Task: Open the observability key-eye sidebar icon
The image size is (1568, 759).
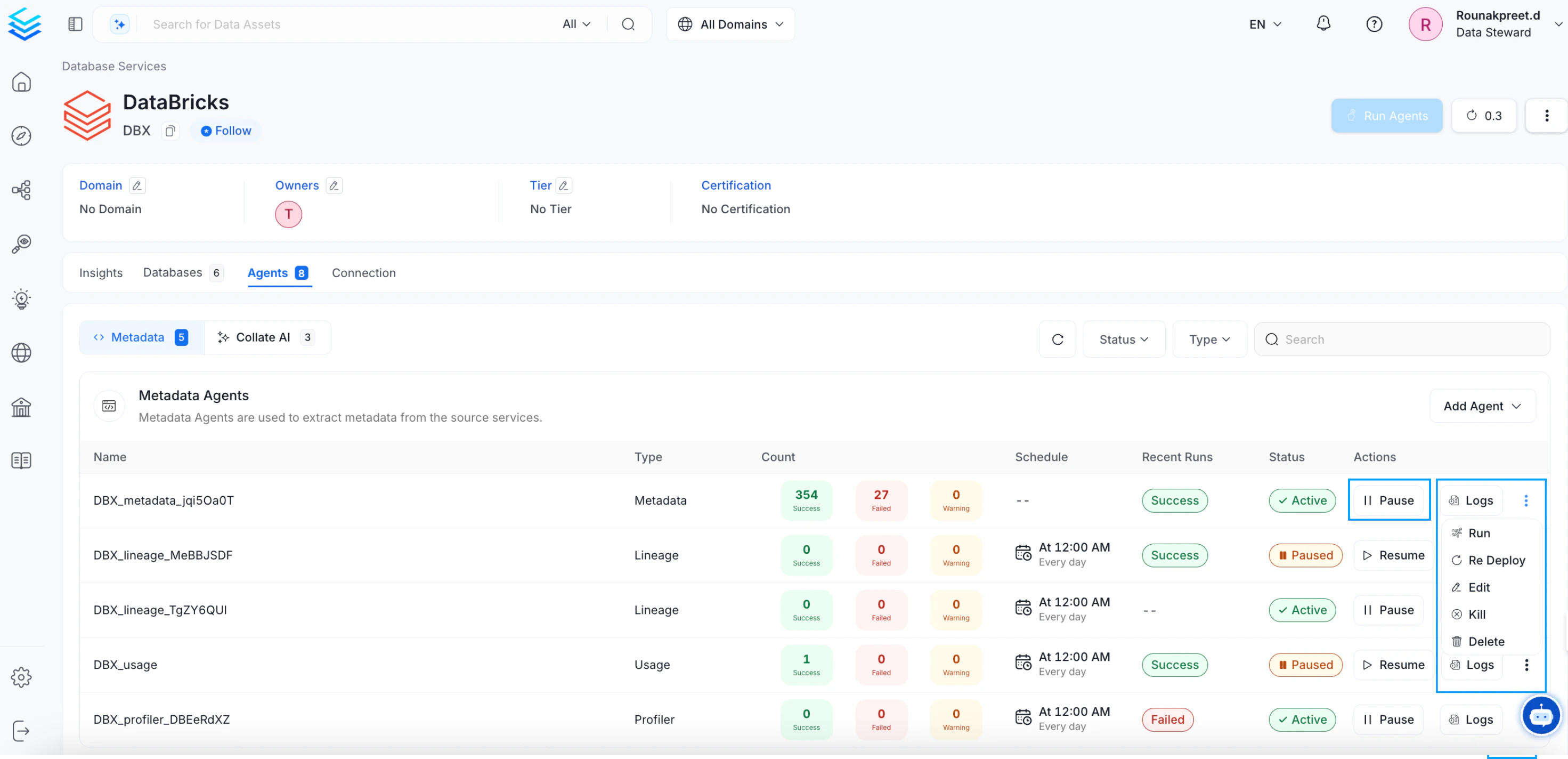Action: pos(22,244)
